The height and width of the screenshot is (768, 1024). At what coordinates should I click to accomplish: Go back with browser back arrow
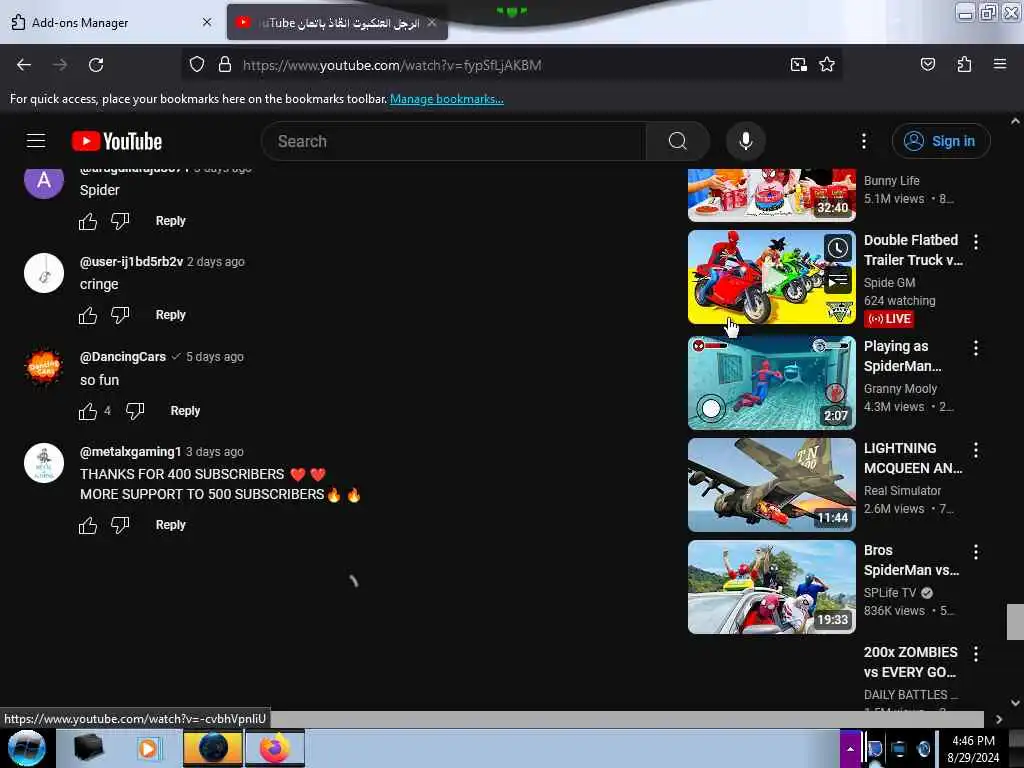pyautogui.click(x=24, y=65)
